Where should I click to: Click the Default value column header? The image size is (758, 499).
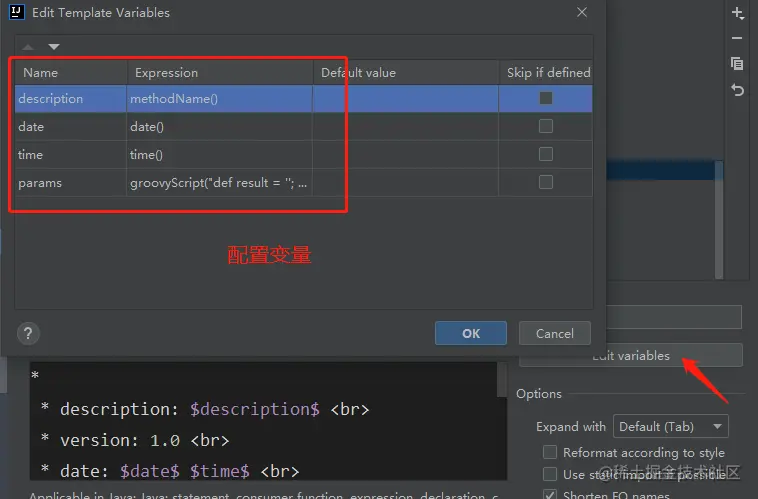[406, 73]
